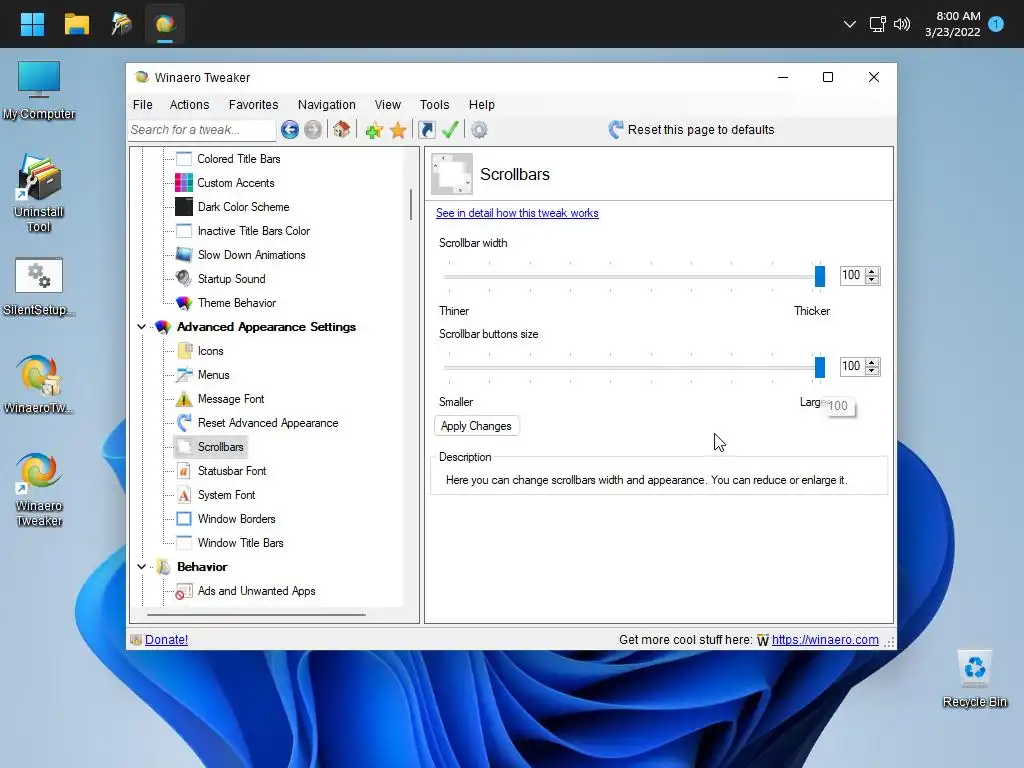This screenshot has width=1024, height=768.
Task: Open the https://winaero.com link
Action: (825, 639)
